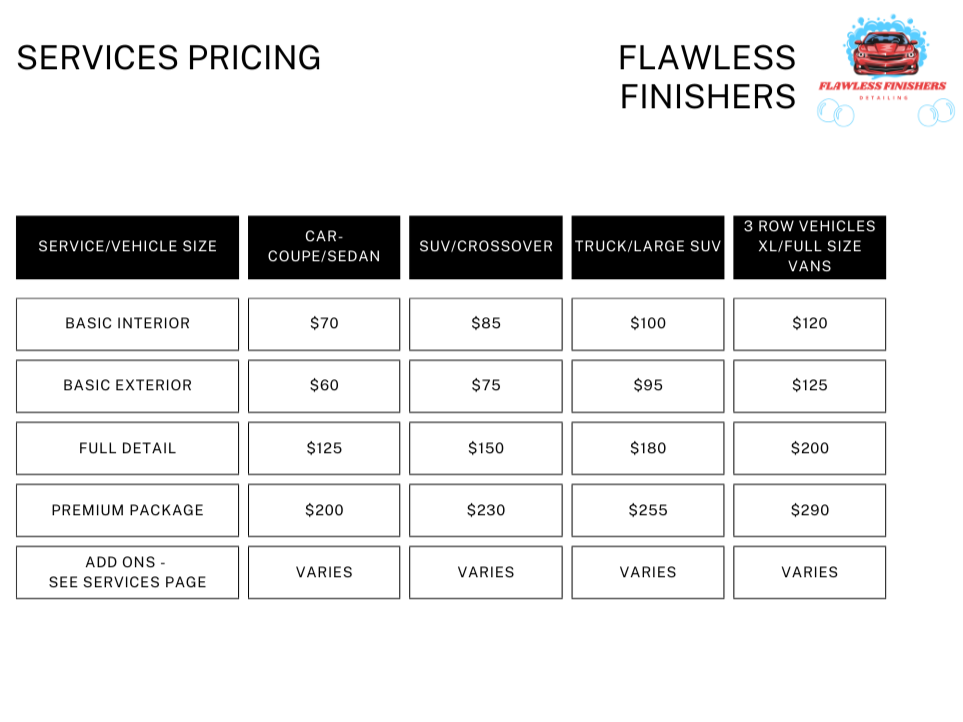The image size is (963, 722).
Task: Select the Premium Package service cell
Action: 128,510
